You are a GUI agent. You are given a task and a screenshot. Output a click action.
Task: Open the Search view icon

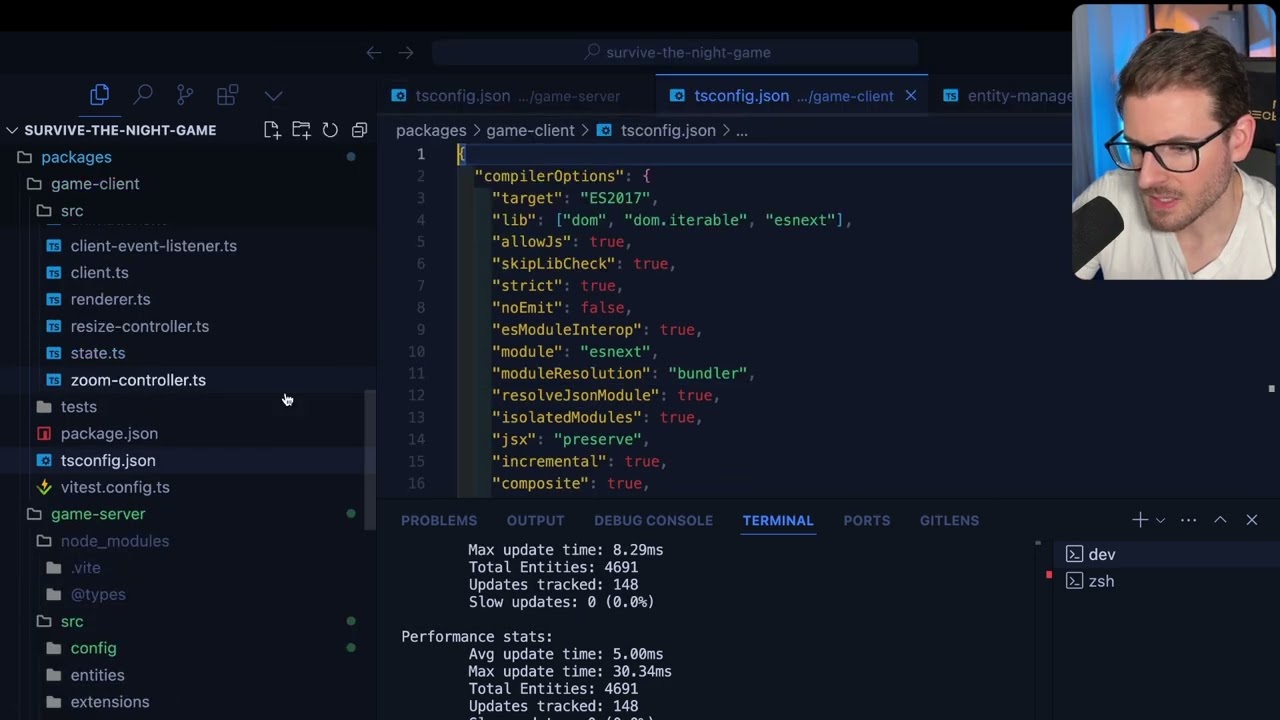pyautogui.click(x=143, y=95)
